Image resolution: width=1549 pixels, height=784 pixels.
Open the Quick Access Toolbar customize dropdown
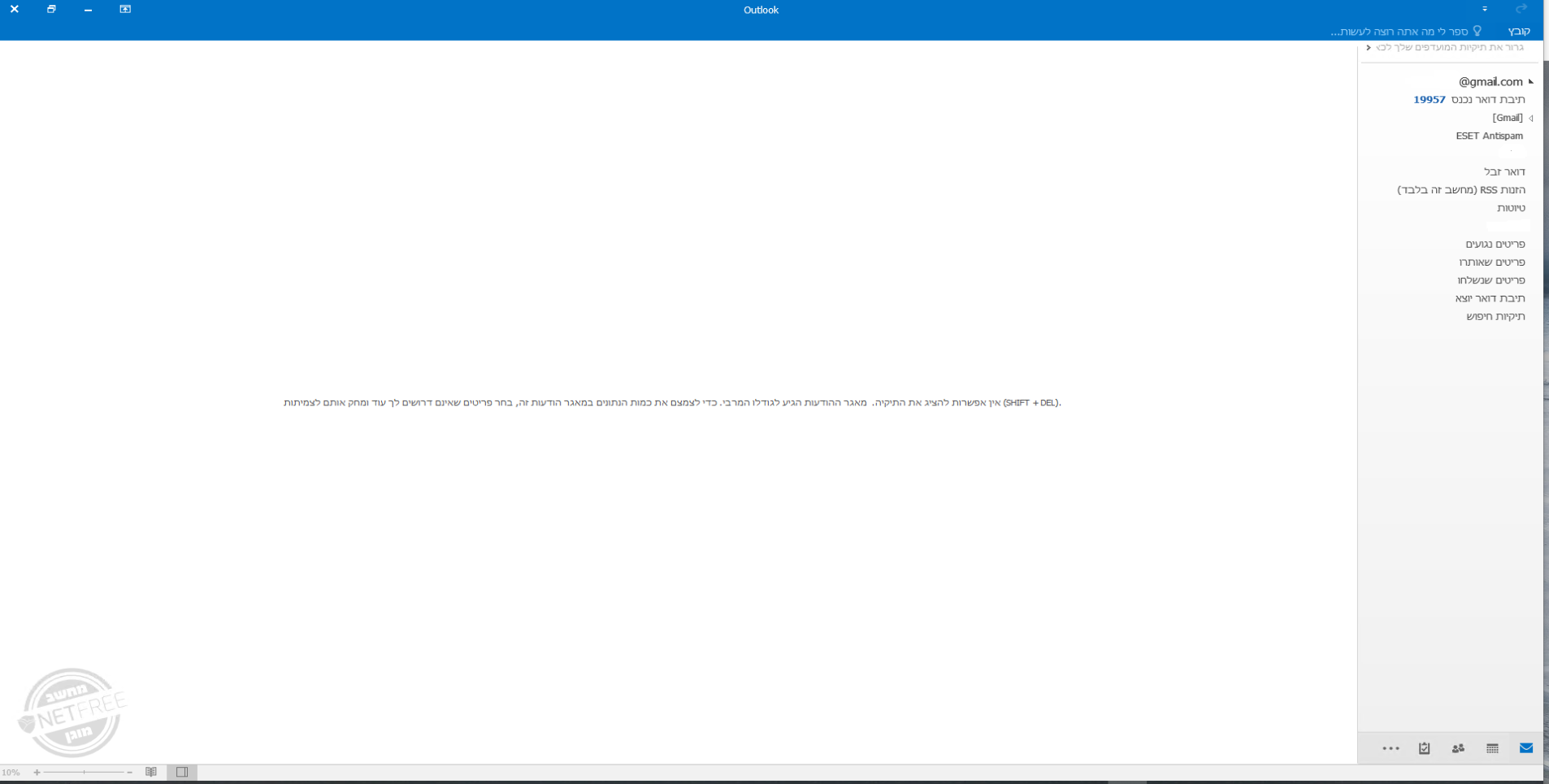point(1484,10)
